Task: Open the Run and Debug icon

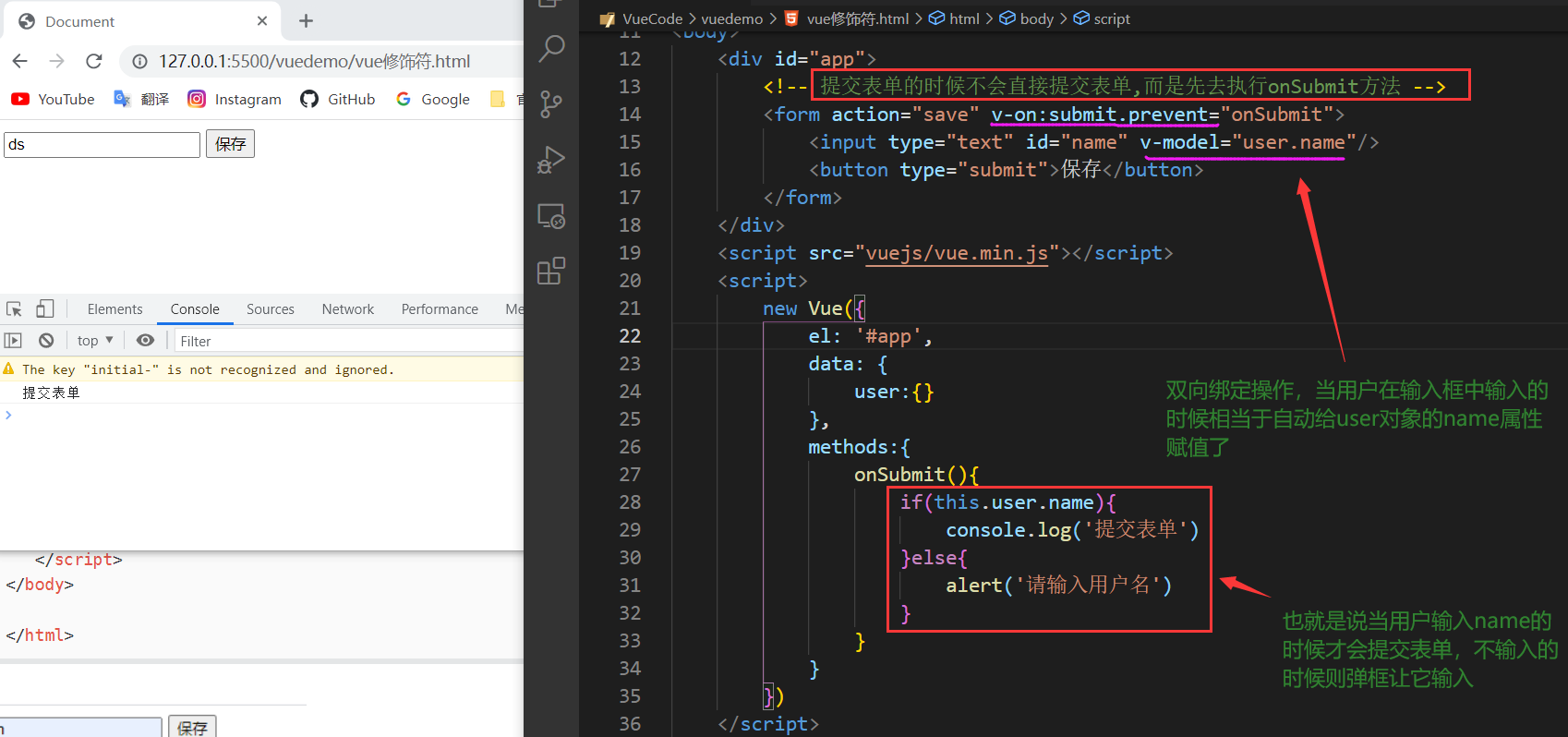Action: [551, 160]
